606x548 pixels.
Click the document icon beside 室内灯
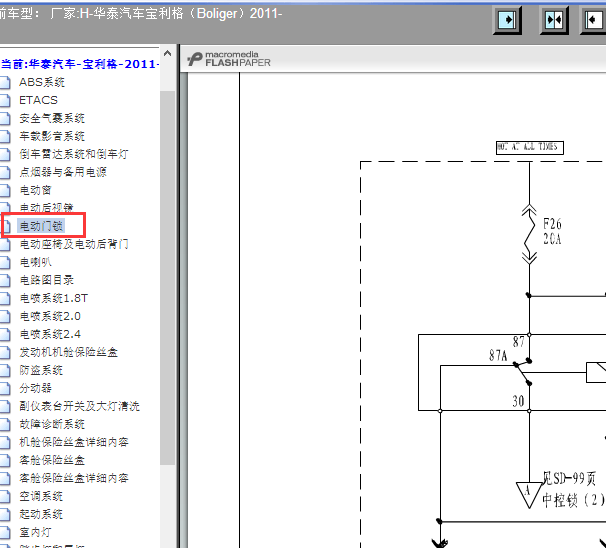[x=5, y=532]
